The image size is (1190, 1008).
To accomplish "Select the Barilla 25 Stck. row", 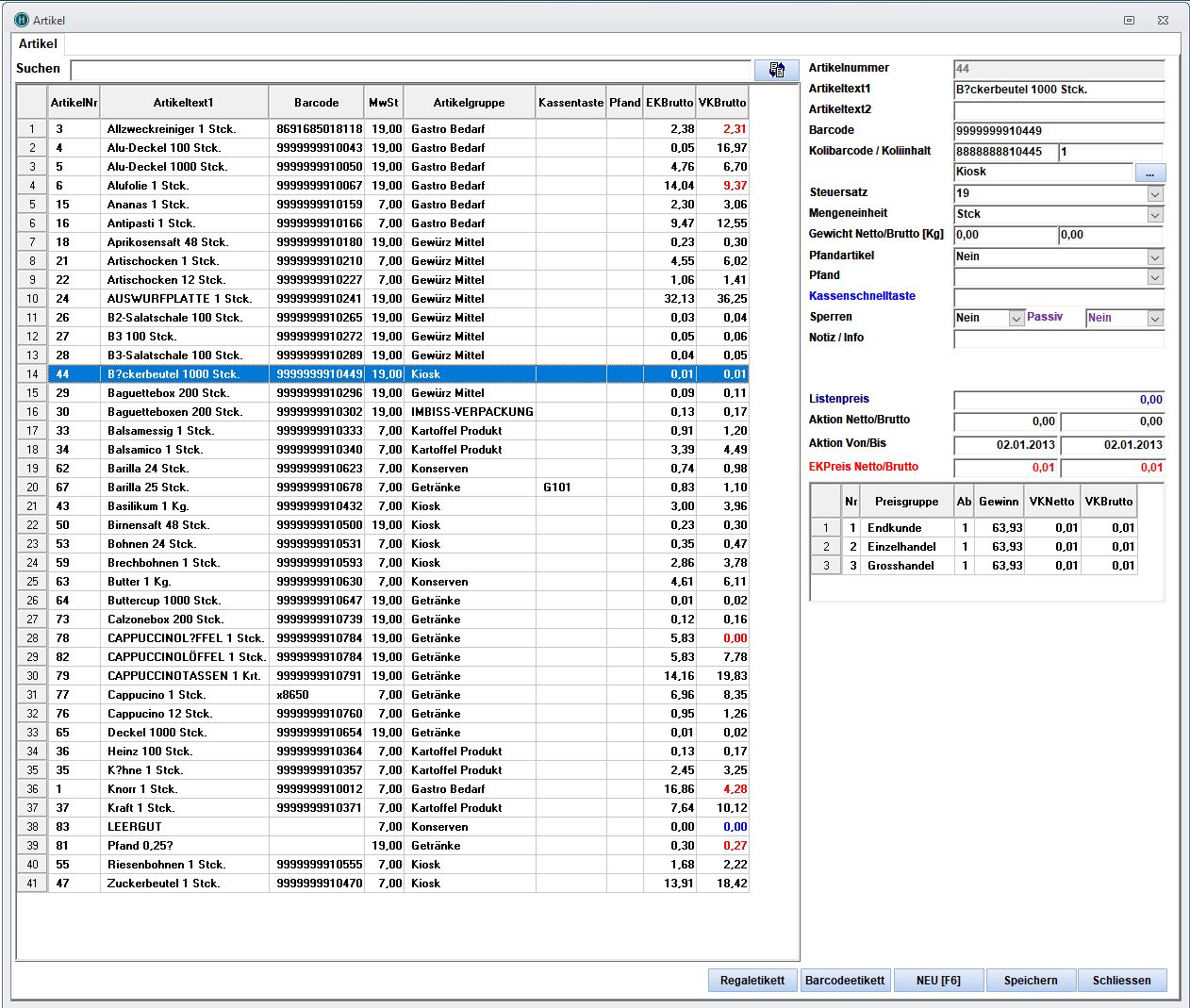I will tap(148, 487).
